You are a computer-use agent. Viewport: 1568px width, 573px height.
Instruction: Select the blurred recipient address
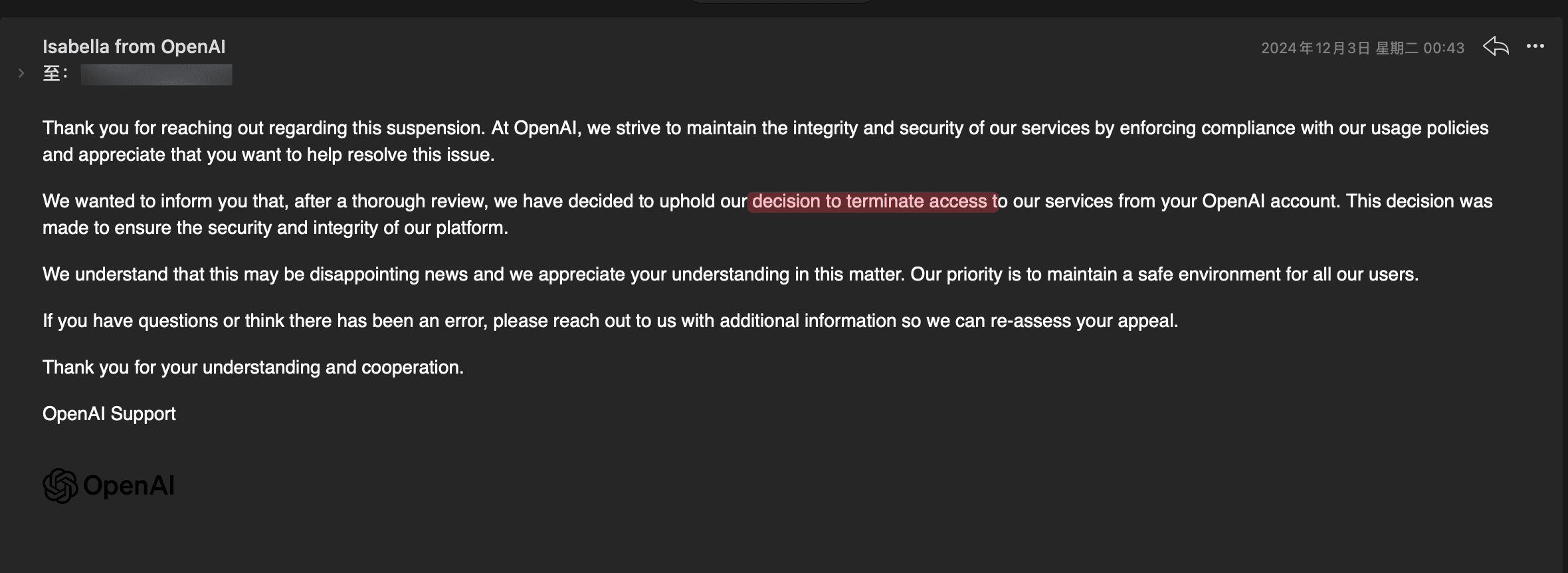(x=156, y=74)
